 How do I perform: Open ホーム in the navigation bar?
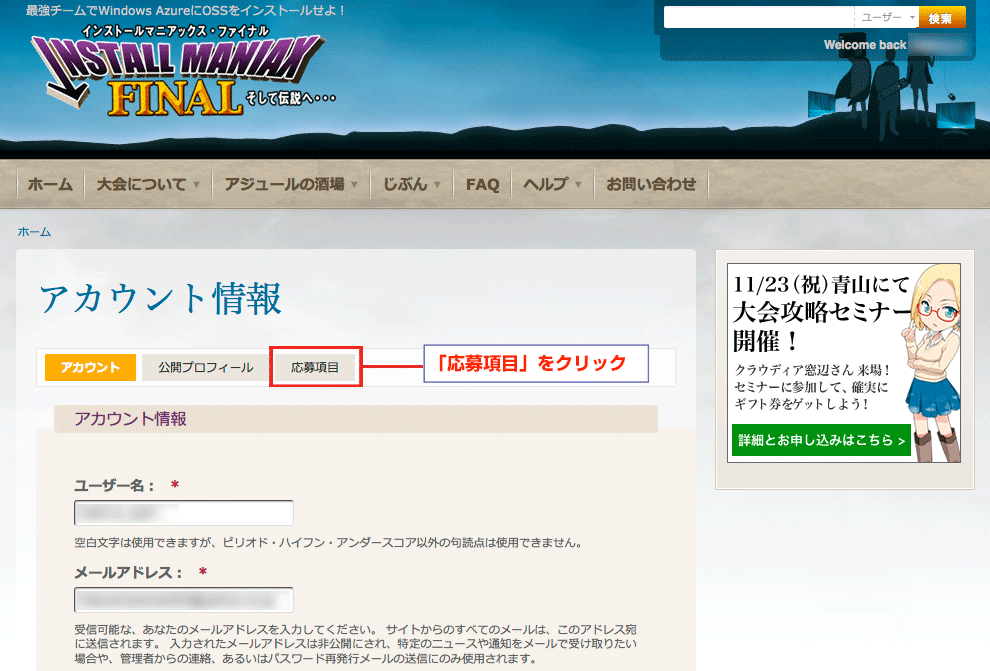(50, 184)
